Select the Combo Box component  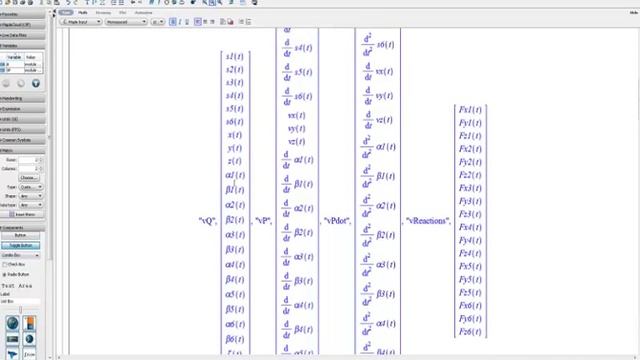[20, 255]
